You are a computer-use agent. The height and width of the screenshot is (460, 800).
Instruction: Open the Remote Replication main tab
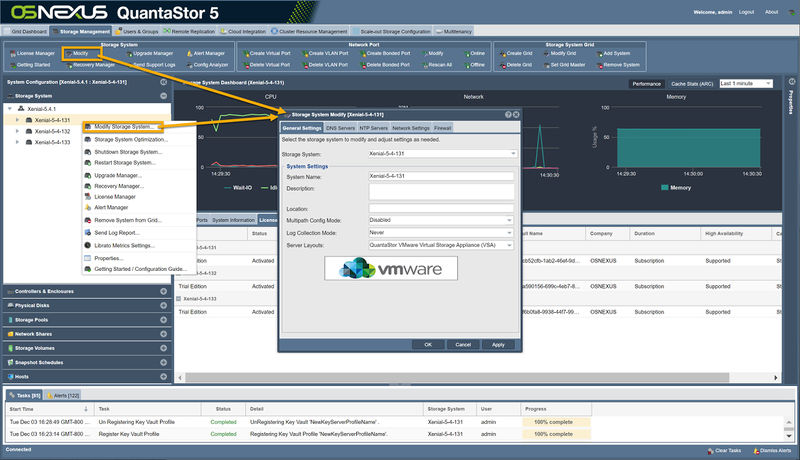[189, 31]
